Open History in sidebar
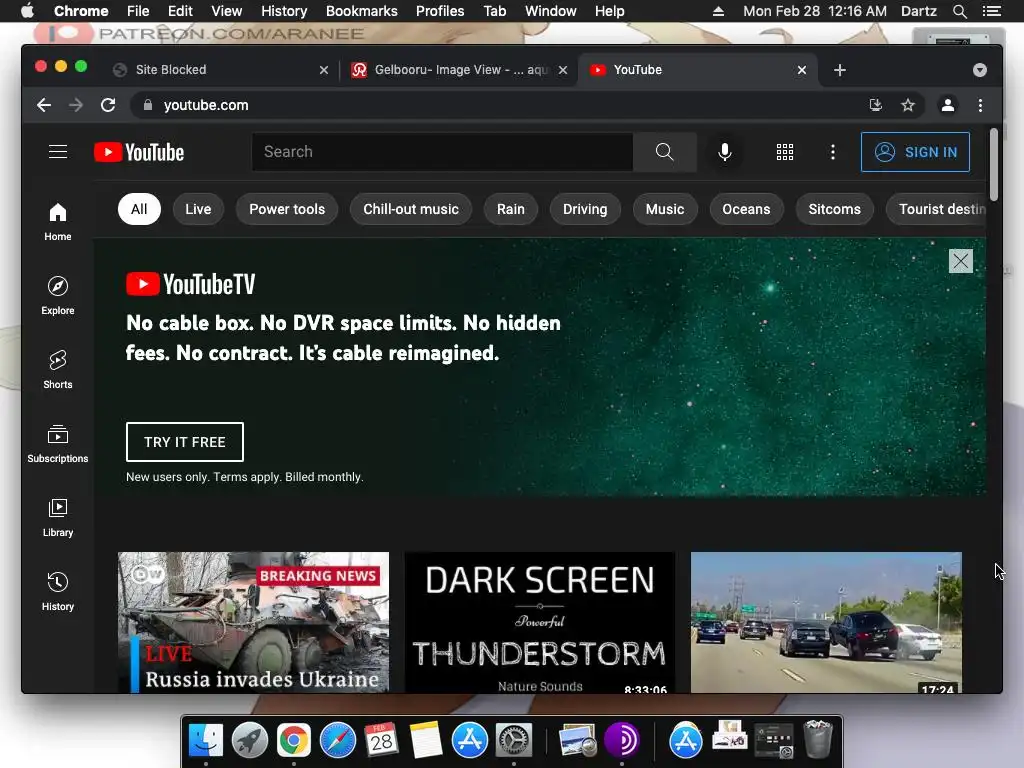The width and height of the screenshot is (1024, 768). tap(57, 591)
